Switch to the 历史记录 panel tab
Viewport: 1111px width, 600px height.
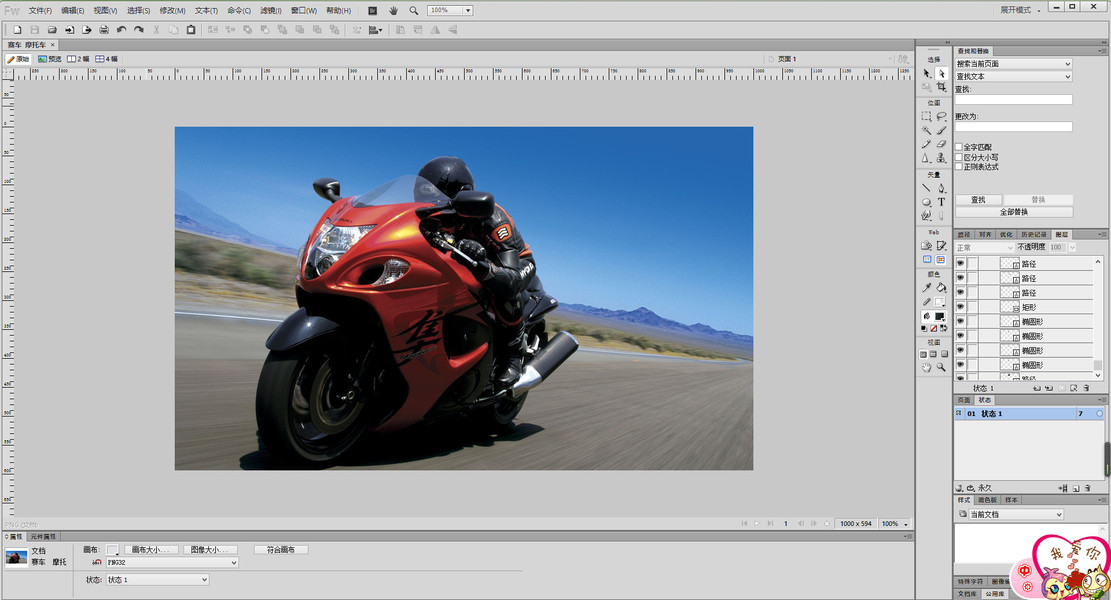click(x=1034, y=234)
